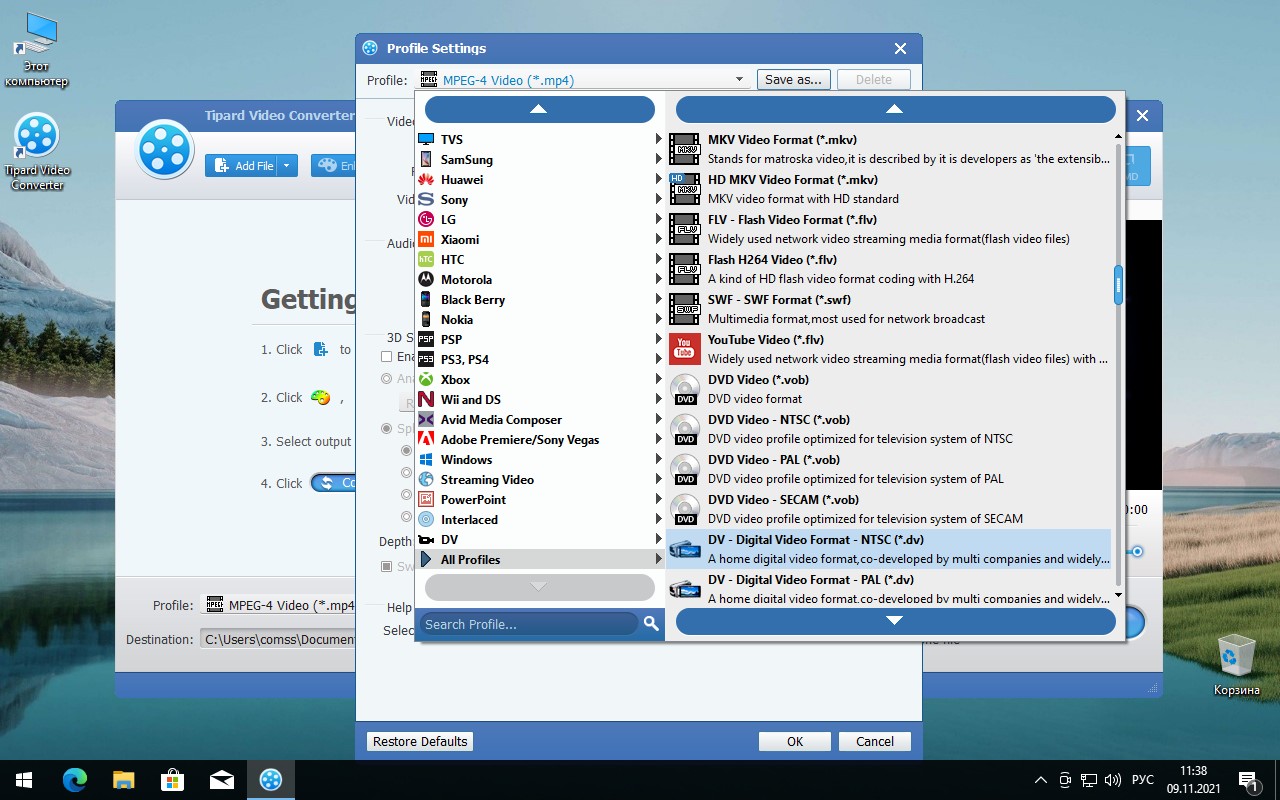Open the Tipard Video Converter desktop shortcut
Viewport: 1280px width, 800px height.
(37, 152)
